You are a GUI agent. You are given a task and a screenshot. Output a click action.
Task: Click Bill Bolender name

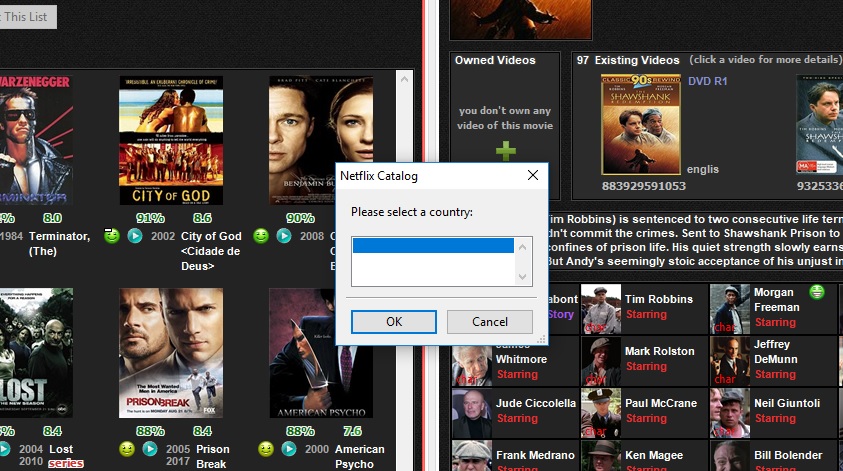(788, 455)
